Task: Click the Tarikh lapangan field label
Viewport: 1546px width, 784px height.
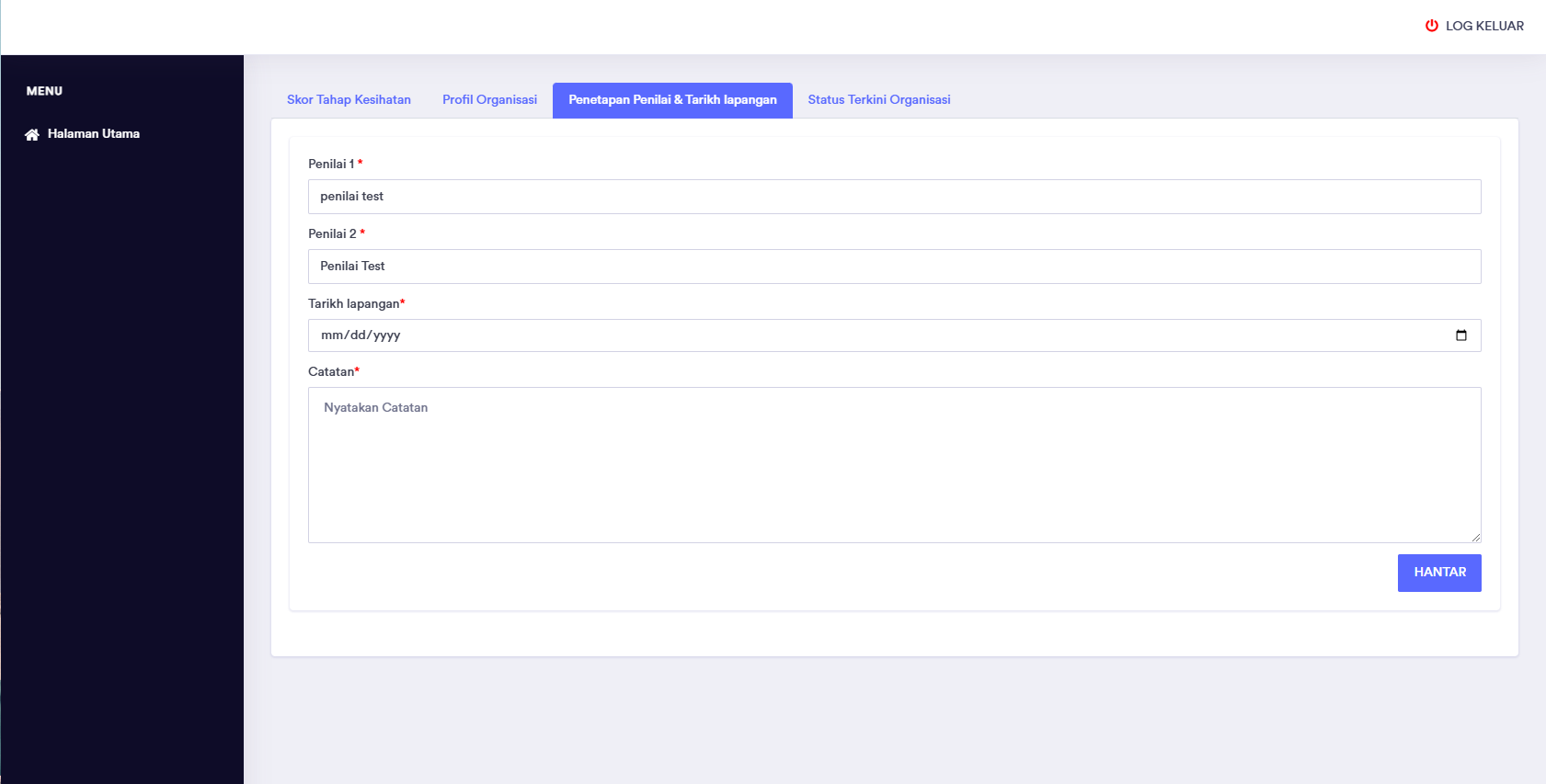Action: click(353, 304)
